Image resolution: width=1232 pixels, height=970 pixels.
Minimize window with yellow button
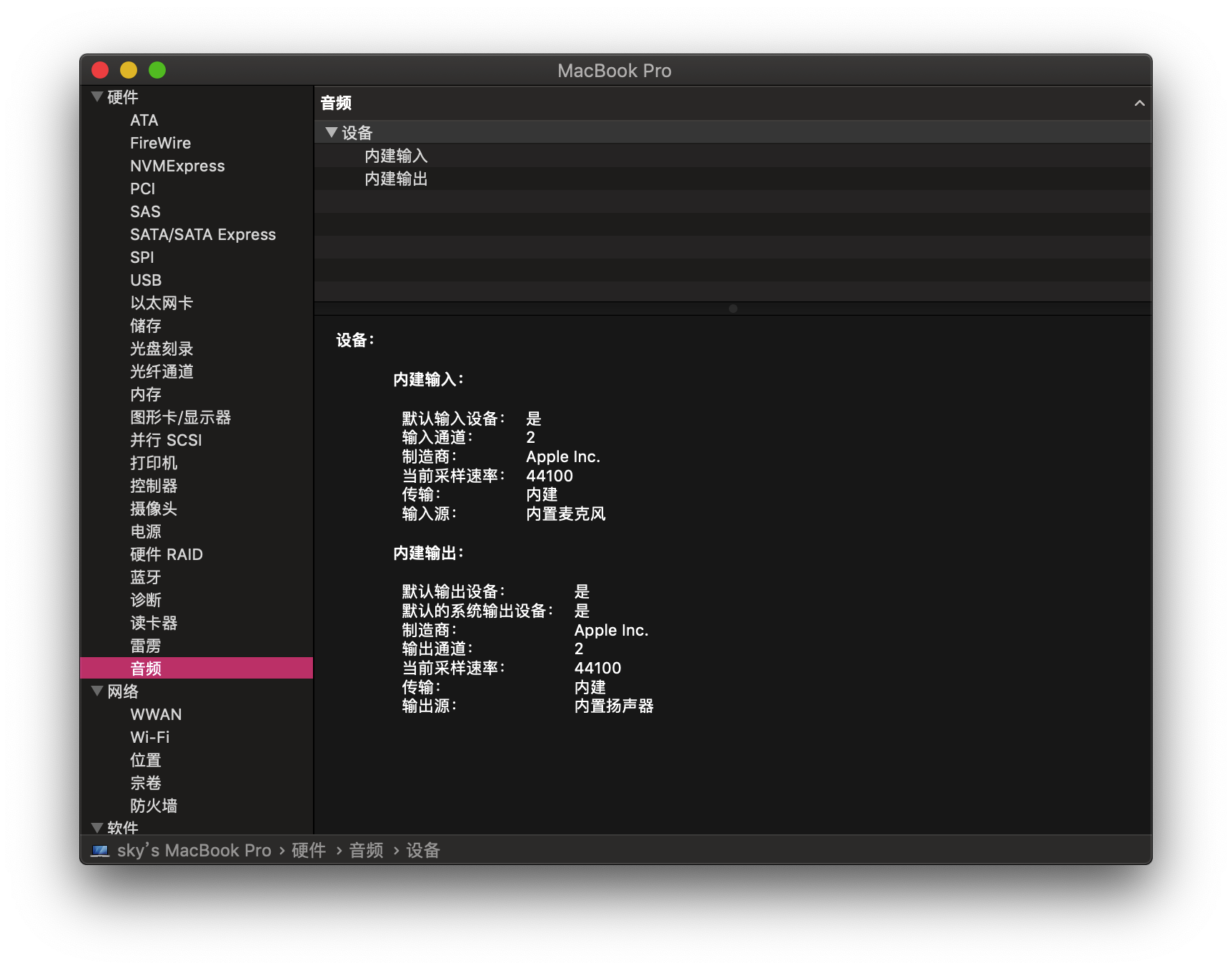(x=129, y=70)
